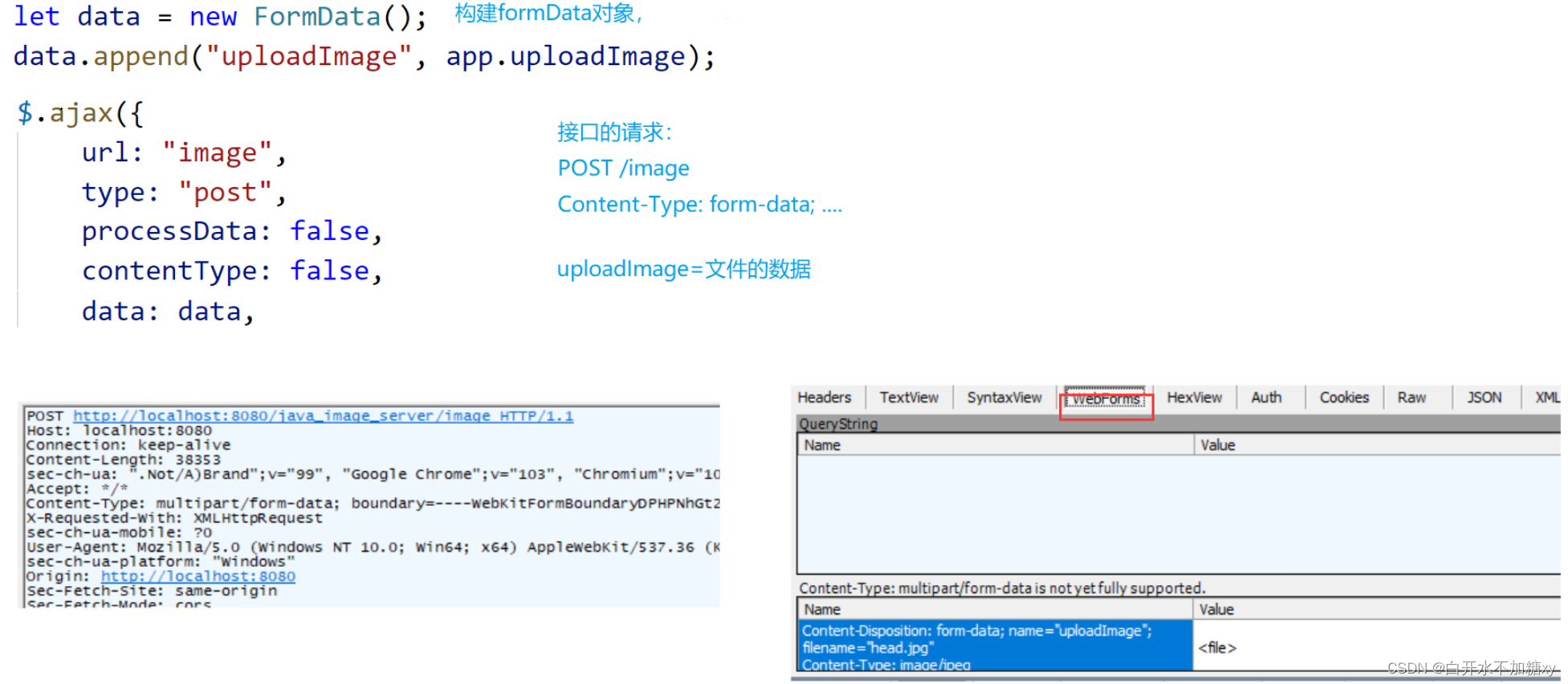Click the uploadImage=文件的数据 annotation
1568x684 pixels.
coord(684,269)
